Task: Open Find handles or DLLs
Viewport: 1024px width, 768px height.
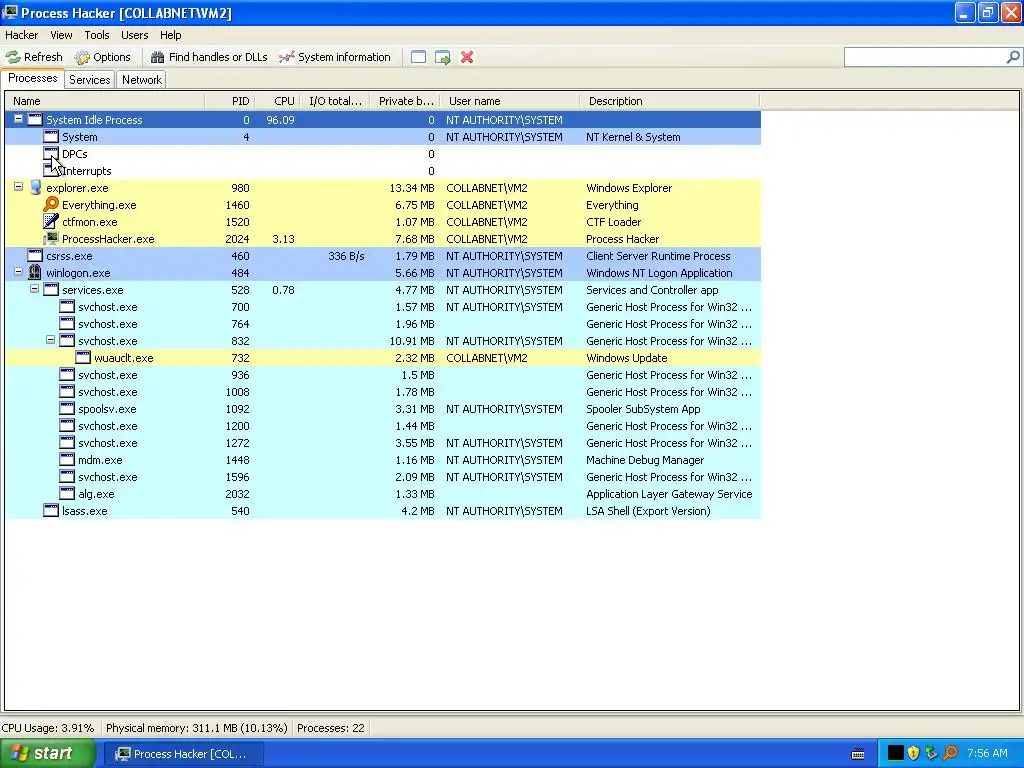Action: [x=209, y=57]
